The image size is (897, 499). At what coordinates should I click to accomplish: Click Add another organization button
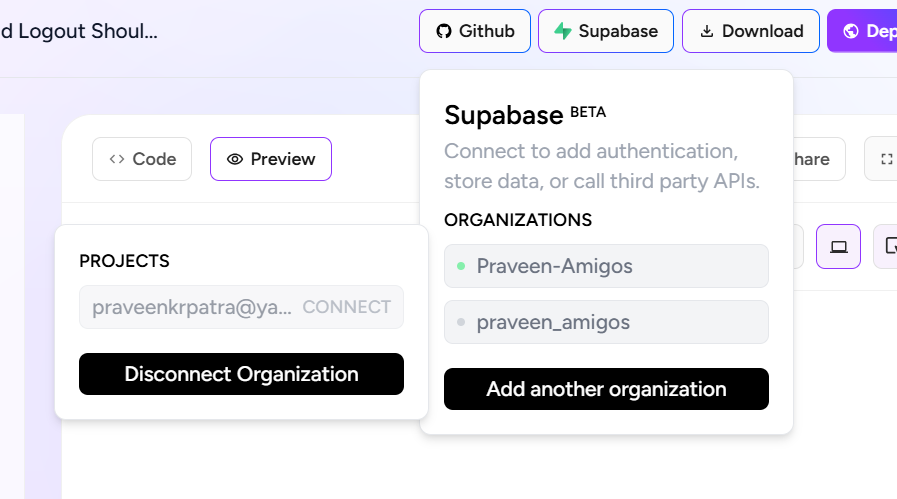pos(606,389)
